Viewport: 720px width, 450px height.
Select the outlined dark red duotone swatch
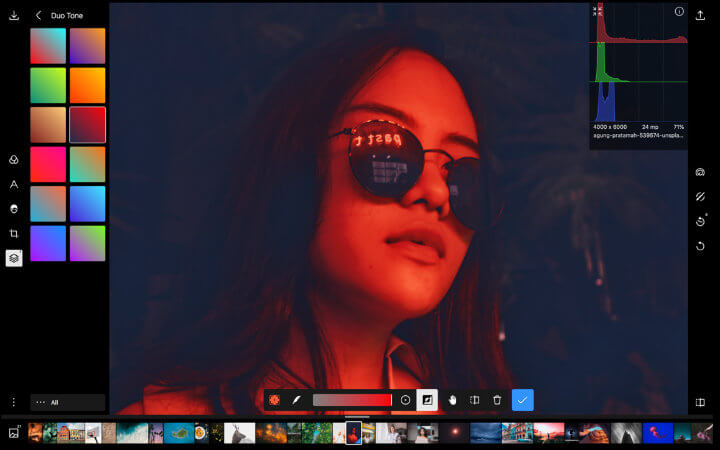88,125
